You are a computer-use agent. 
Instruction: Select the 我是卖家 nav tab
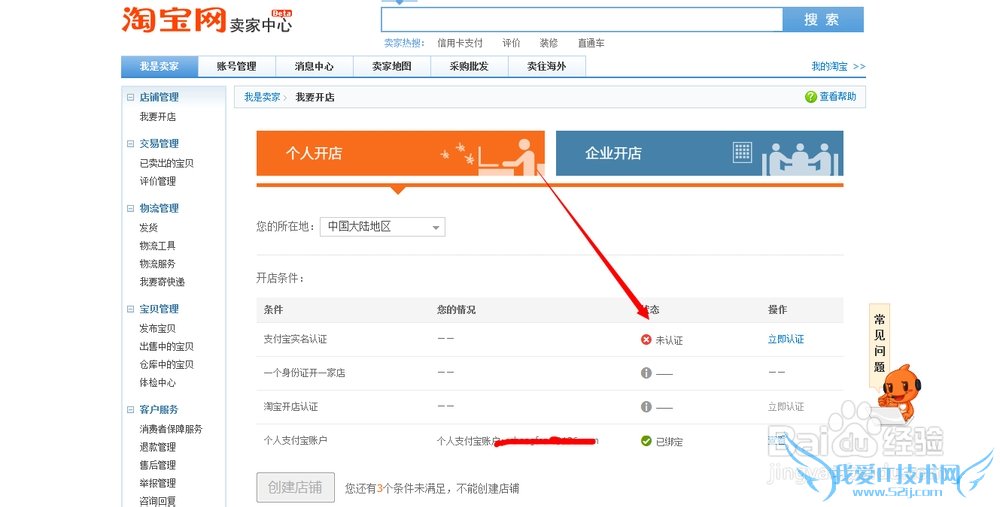tap(159, 66)
